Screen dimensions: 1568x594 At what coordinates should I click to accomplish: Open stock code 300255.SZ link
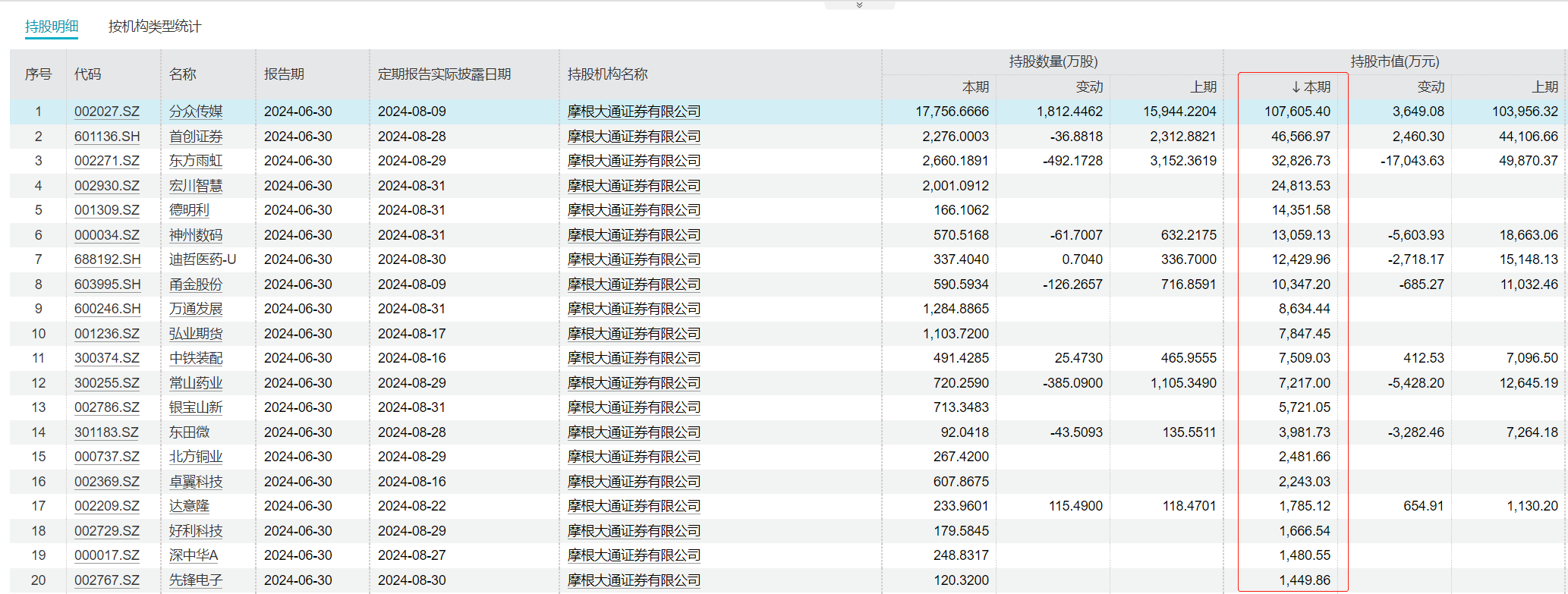[x=107, y=383]
